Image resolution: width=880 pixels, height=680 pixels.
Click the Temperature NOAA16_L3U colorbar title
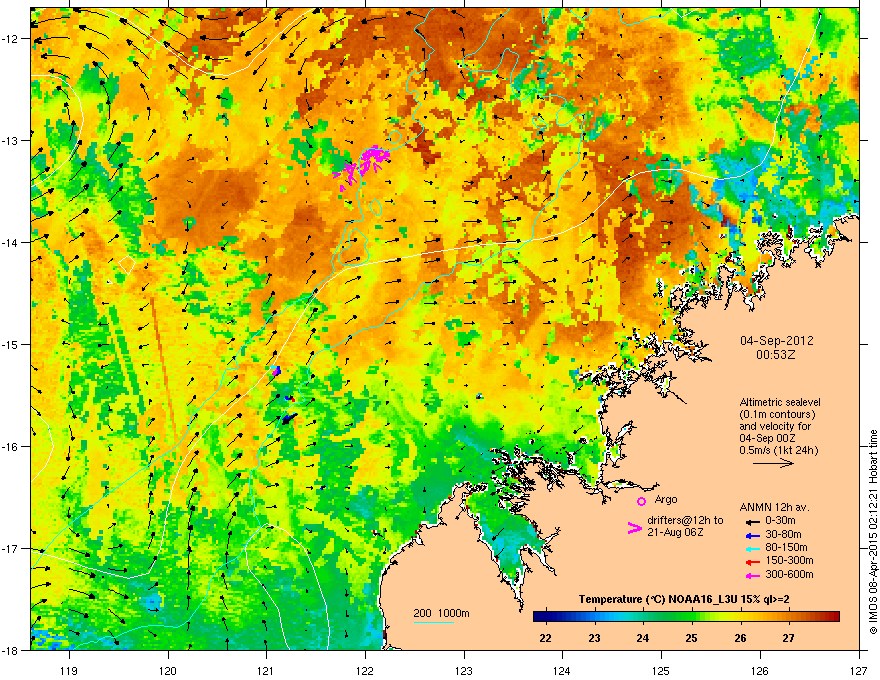684,600
